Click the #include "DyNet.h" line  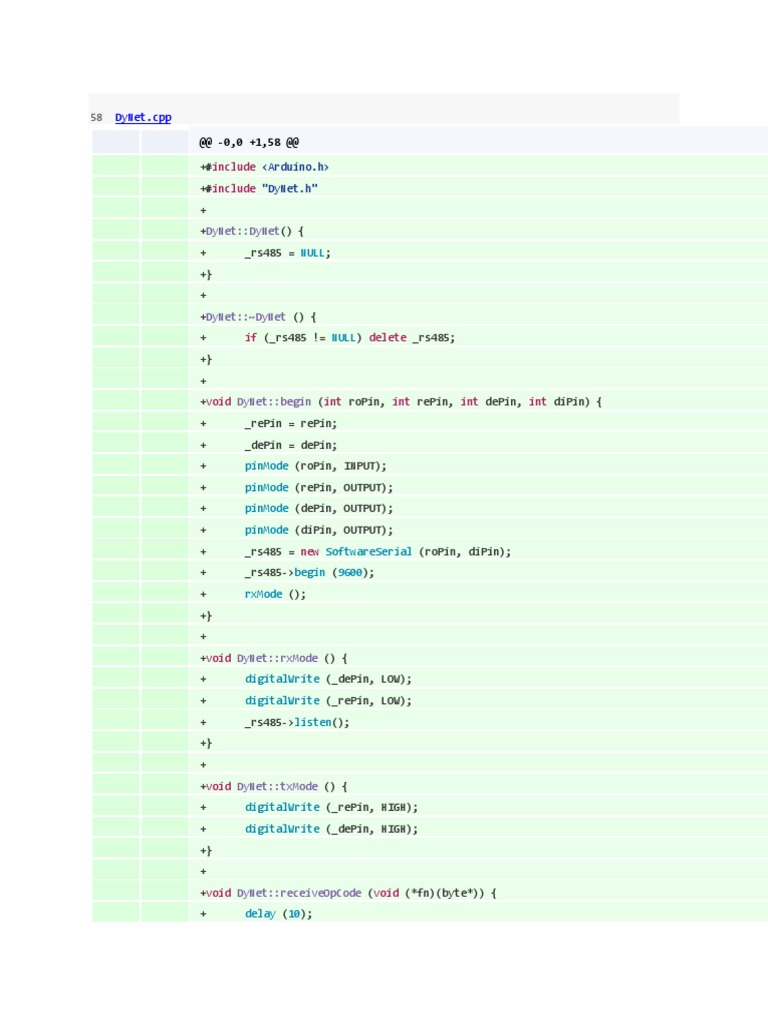260,188
